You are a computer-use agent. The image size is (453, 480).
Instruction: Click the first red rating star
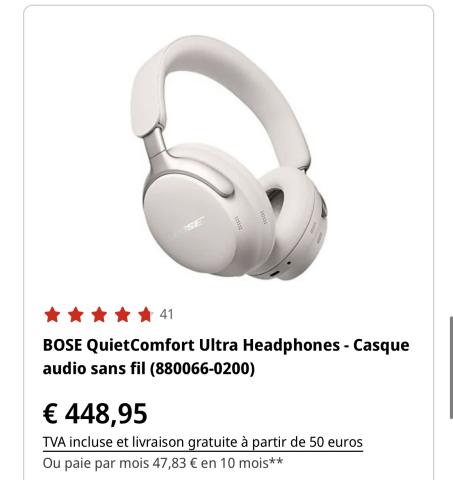52,315
